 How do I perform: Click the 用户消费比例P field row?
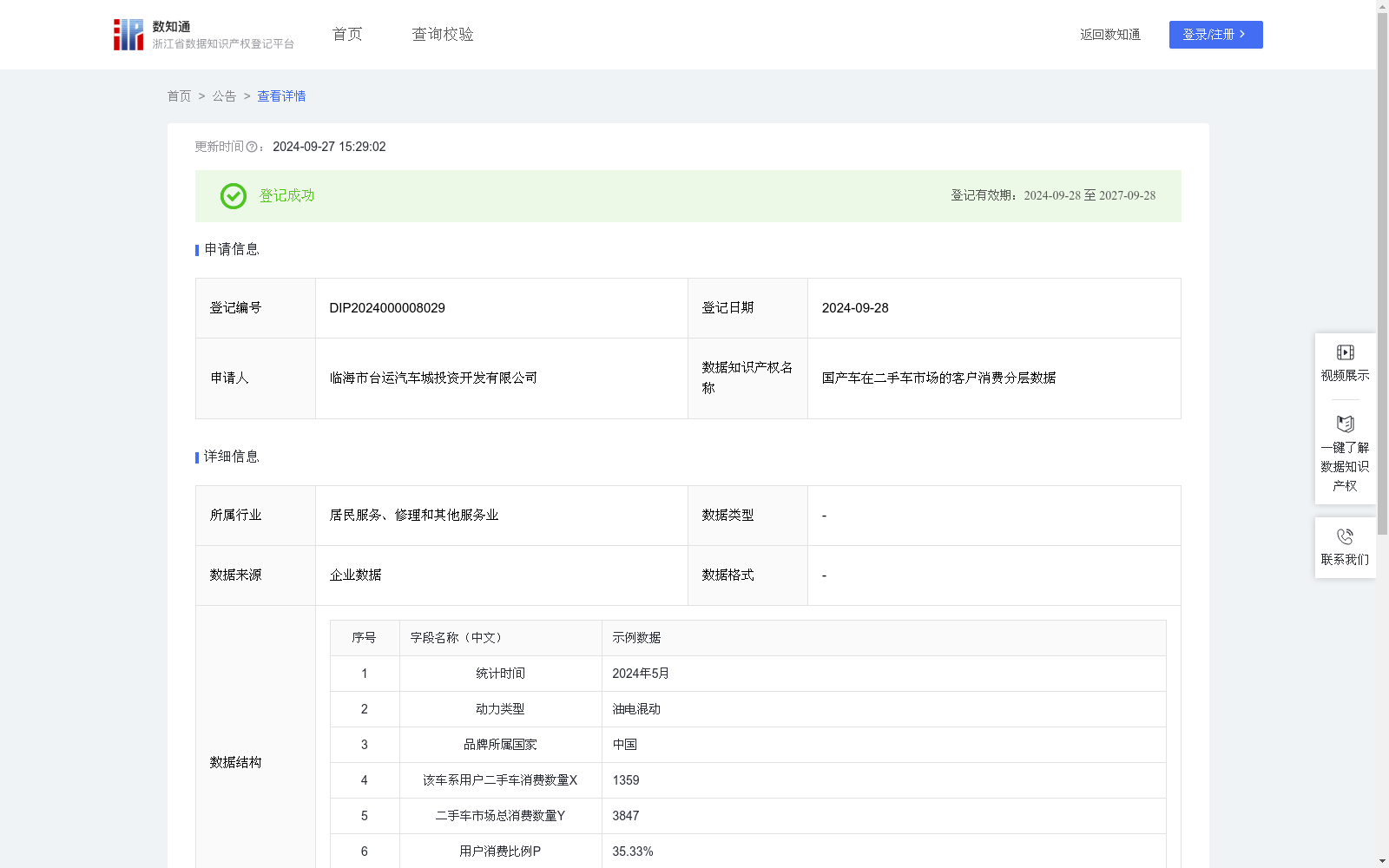click(x=748, y=852)
